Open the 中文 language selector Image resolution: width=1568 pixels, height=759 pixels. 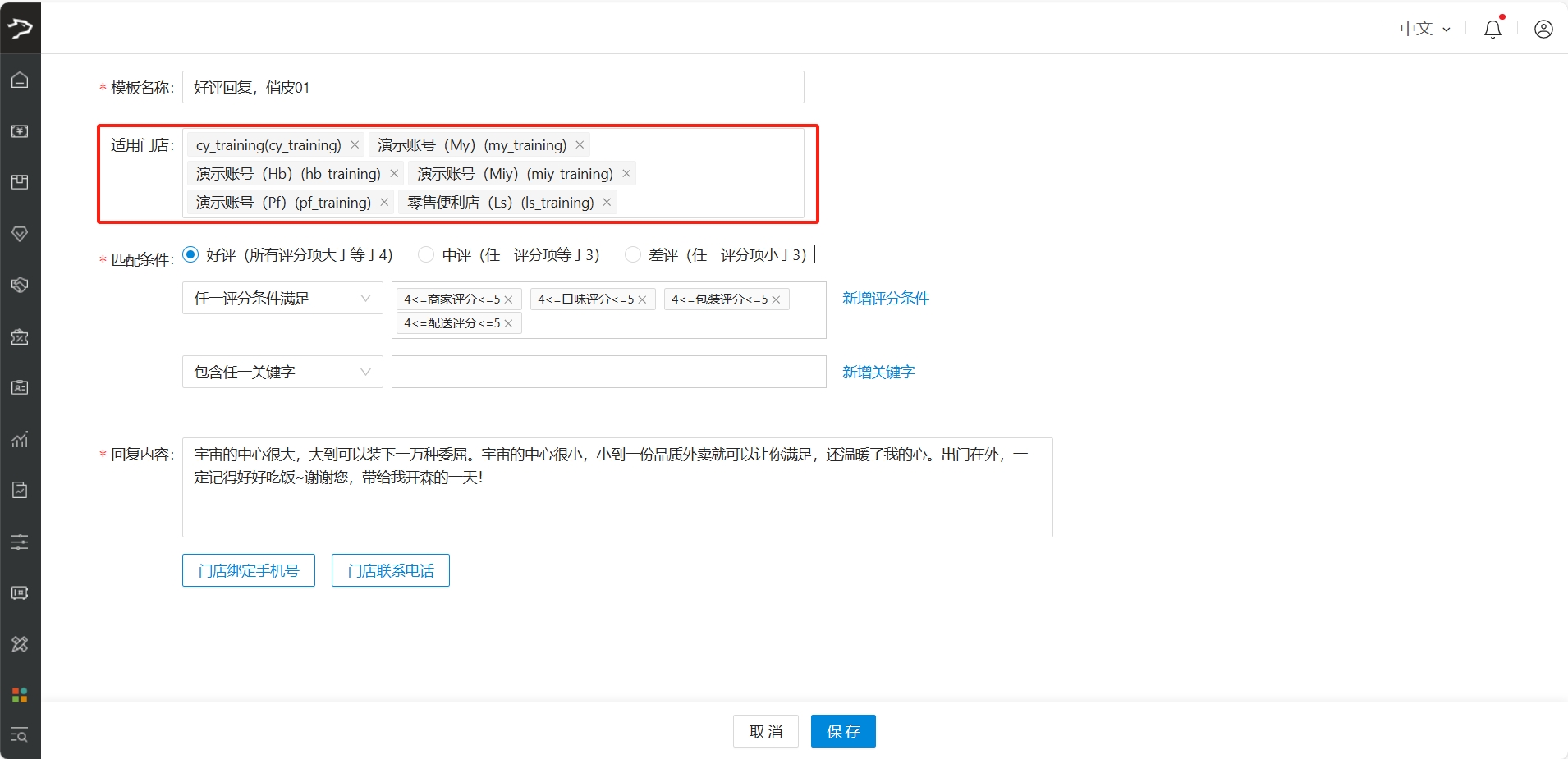coord(1424,30)
